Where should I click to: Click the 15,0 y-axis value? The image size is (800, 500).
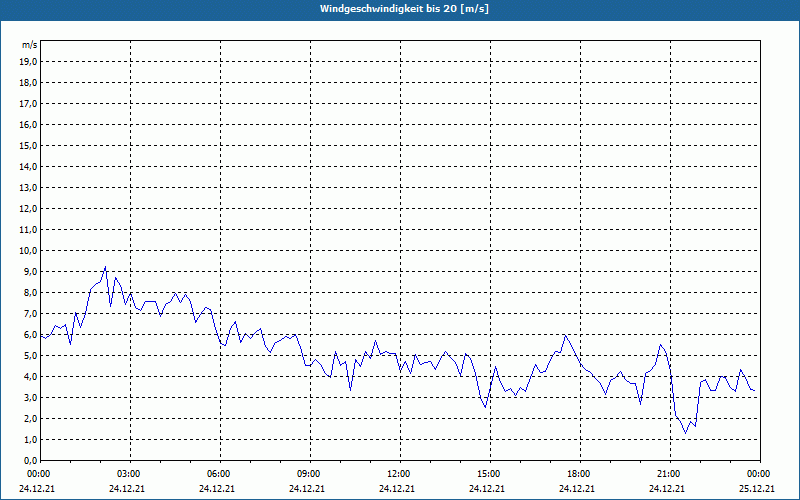[x=29, y=145]
